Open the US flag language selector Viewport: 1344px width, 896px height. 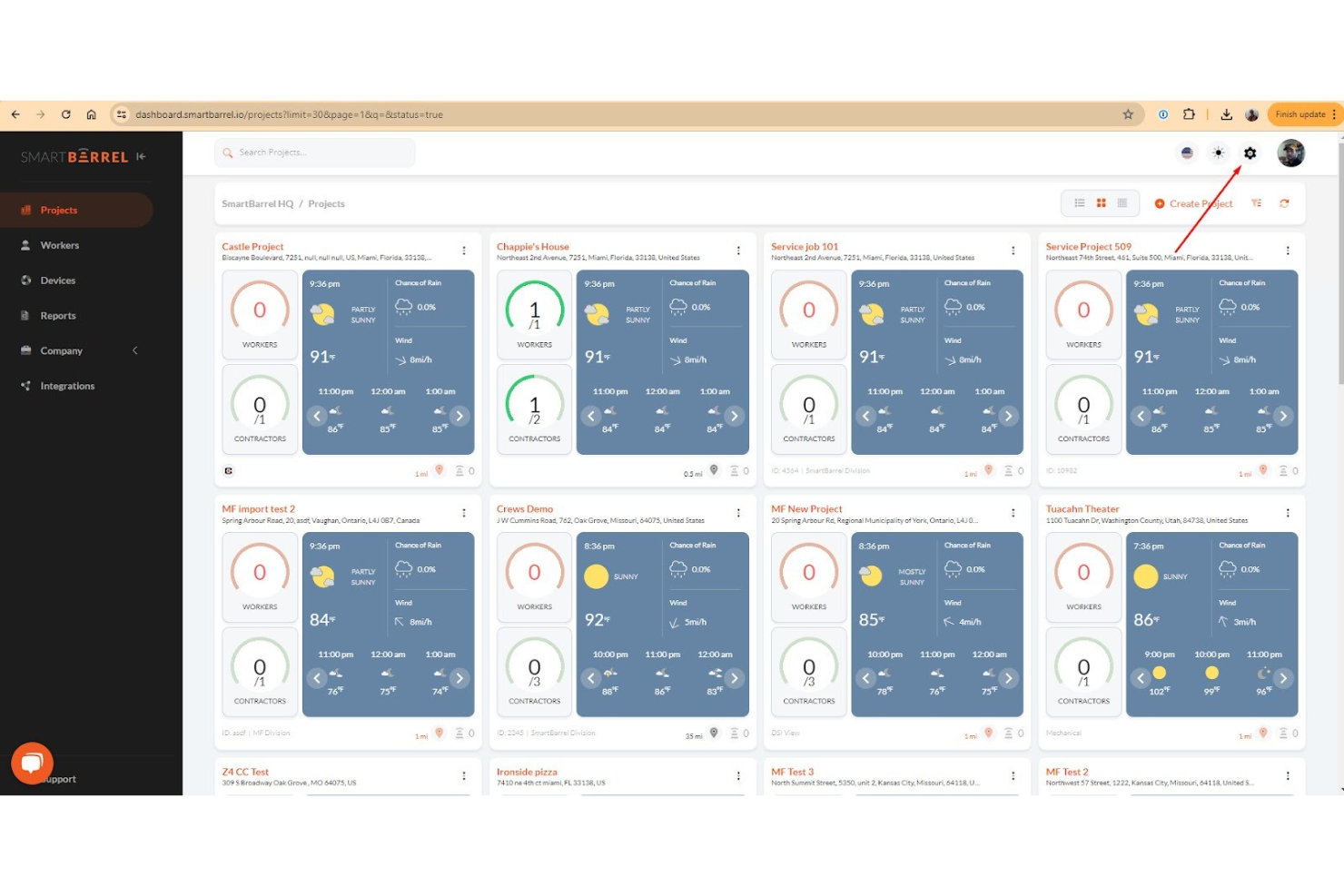1187,153
